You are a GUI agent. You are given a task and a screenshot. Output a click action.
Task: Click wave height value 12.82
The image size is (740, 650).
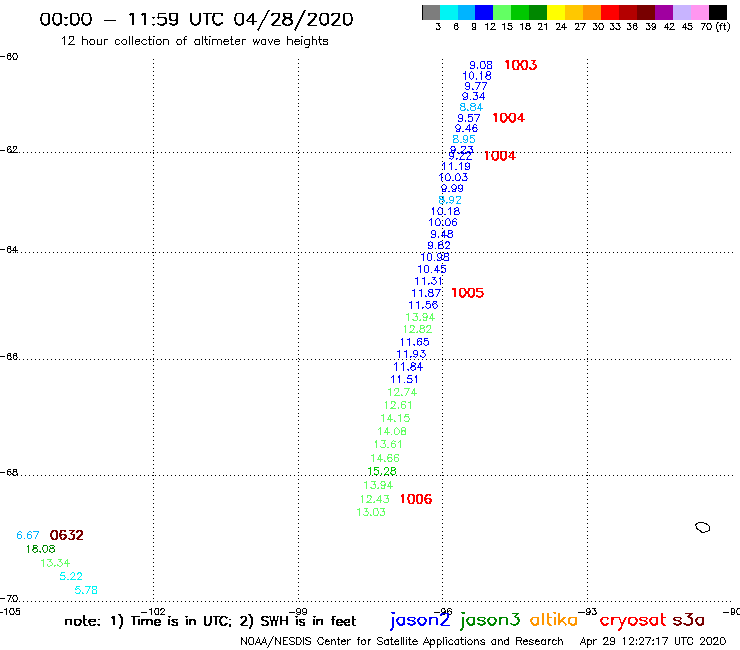coord(417,329)
